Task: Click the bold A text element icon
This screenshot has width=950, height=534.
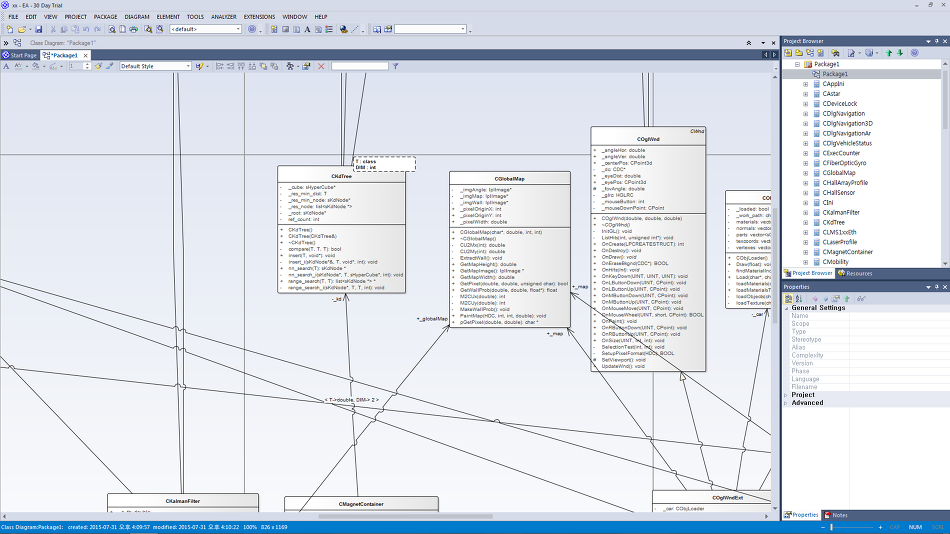Action: point(307,29)
